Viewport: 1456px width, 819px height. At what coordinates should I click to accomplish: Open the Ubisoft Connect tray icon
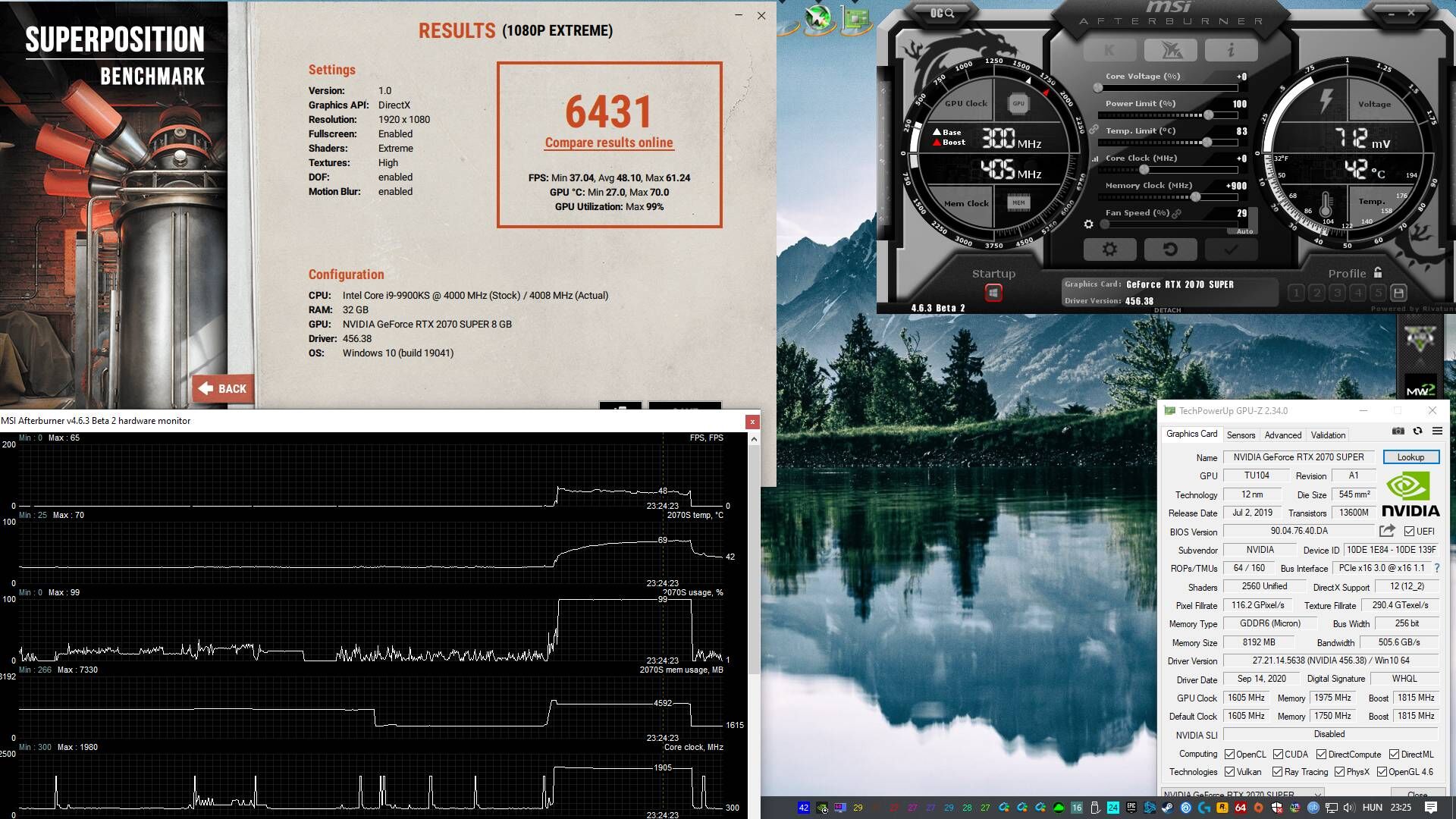click(1185, 808)
